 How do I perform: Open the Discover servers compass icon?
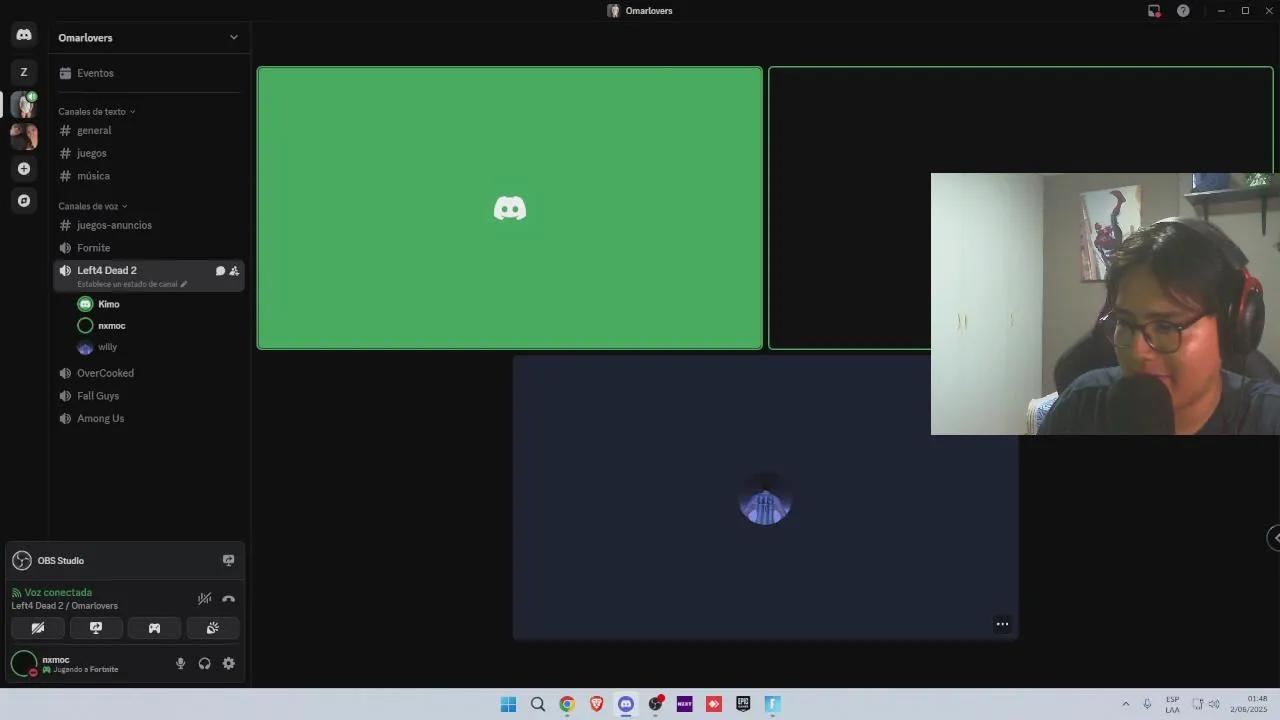point(24,201)
